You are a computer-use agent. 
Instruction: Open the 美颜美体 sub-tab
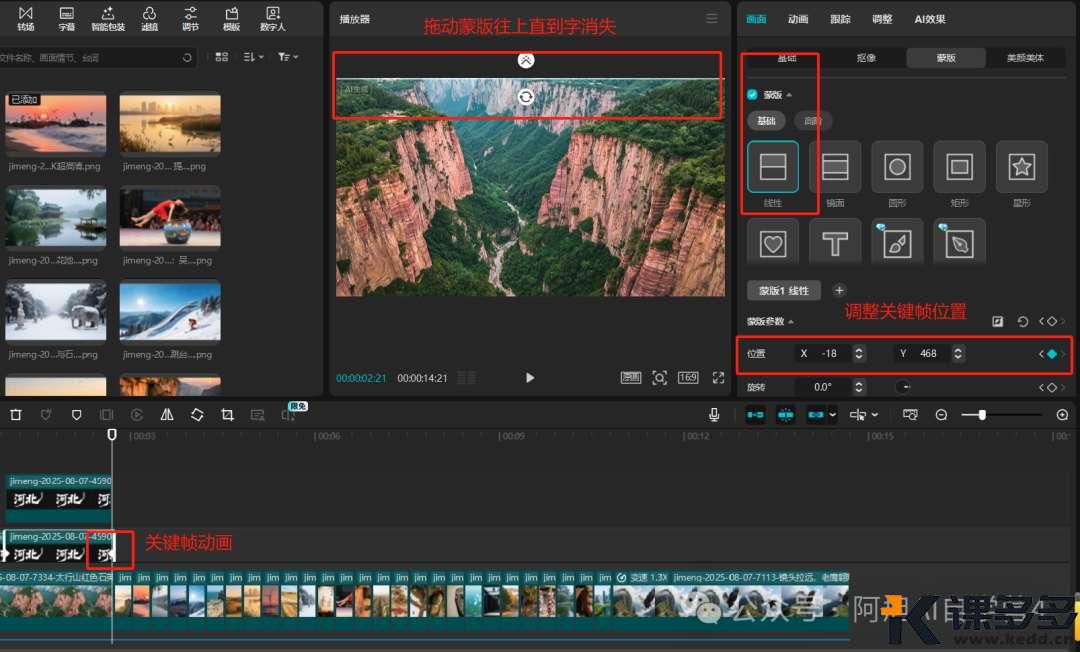[x=1025, y=58]
